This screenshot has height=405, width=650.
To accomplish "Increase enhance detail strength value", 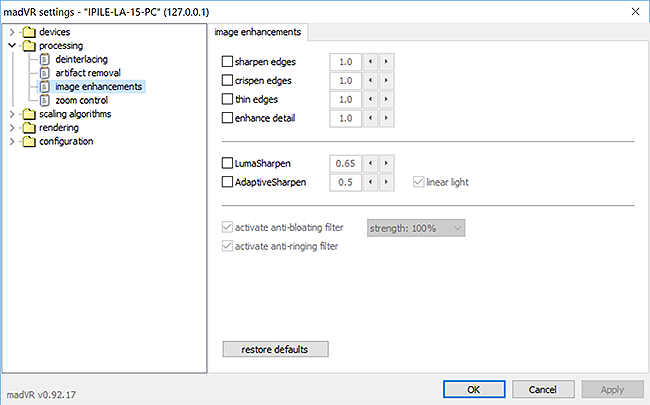I will [x=386, y=118].
